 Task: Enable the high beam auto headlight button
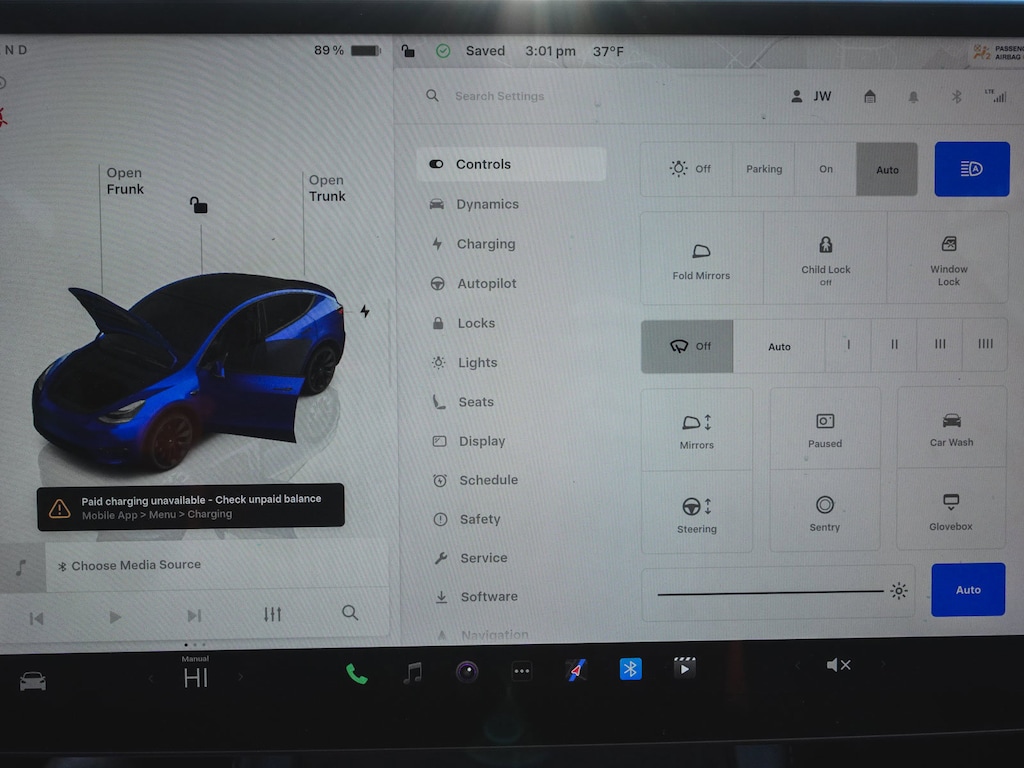(971, 169)
